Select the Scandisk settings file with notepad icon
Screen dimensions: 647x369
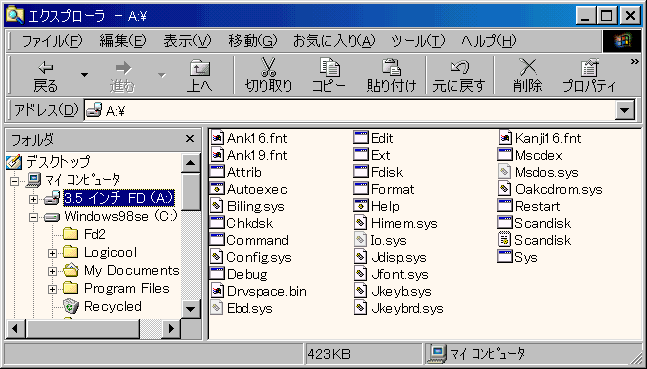click(x=505, y=240)
